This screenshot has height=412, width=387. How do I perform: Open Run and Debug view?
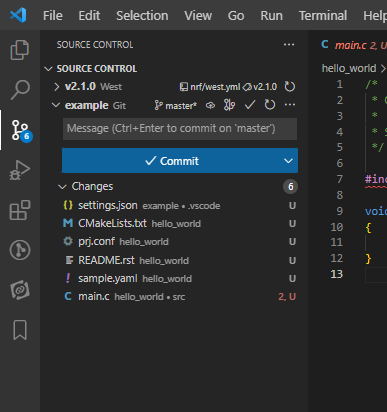click(20, 170)
